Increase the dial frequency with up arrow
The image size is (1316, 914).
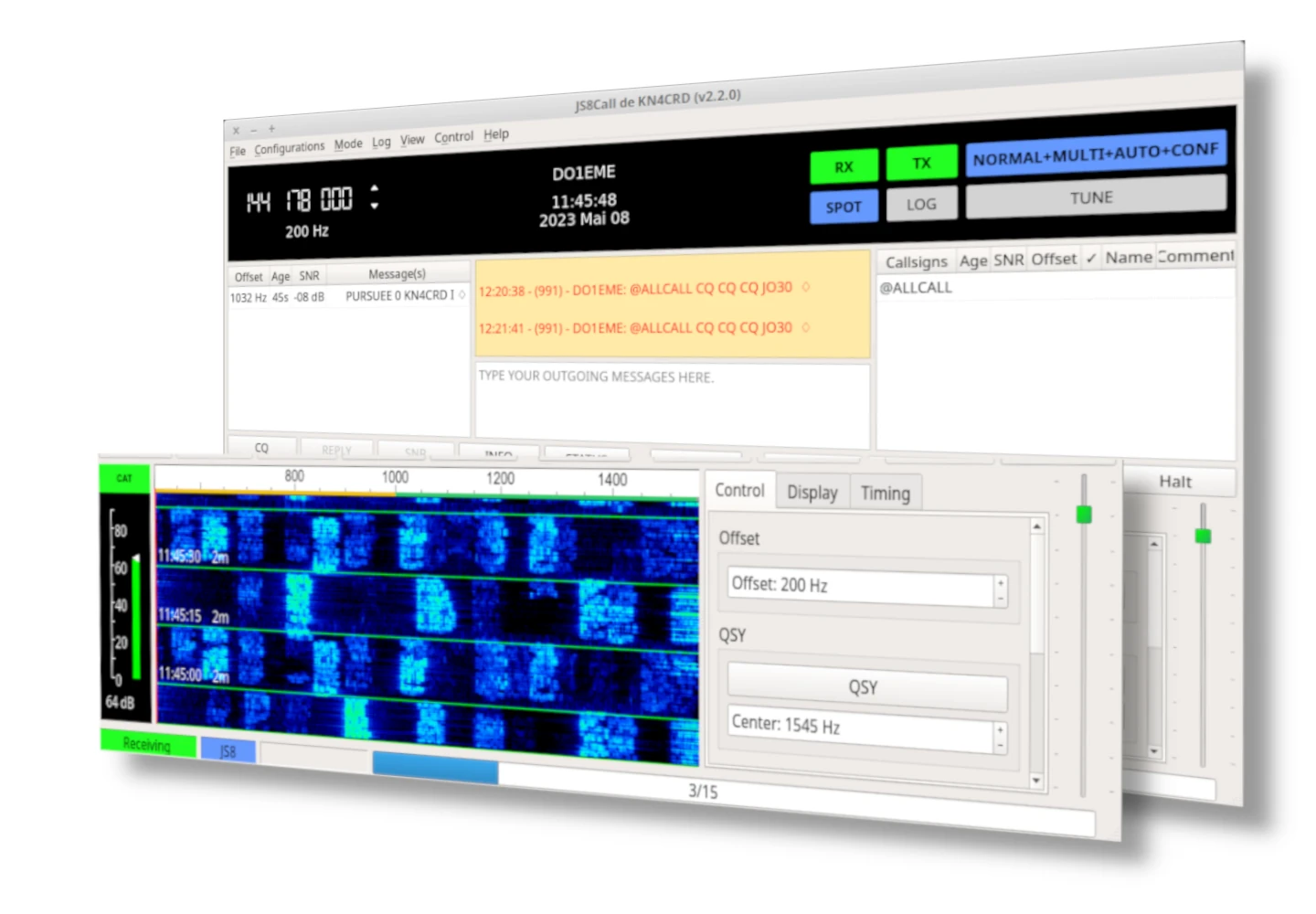click(374, 188)
